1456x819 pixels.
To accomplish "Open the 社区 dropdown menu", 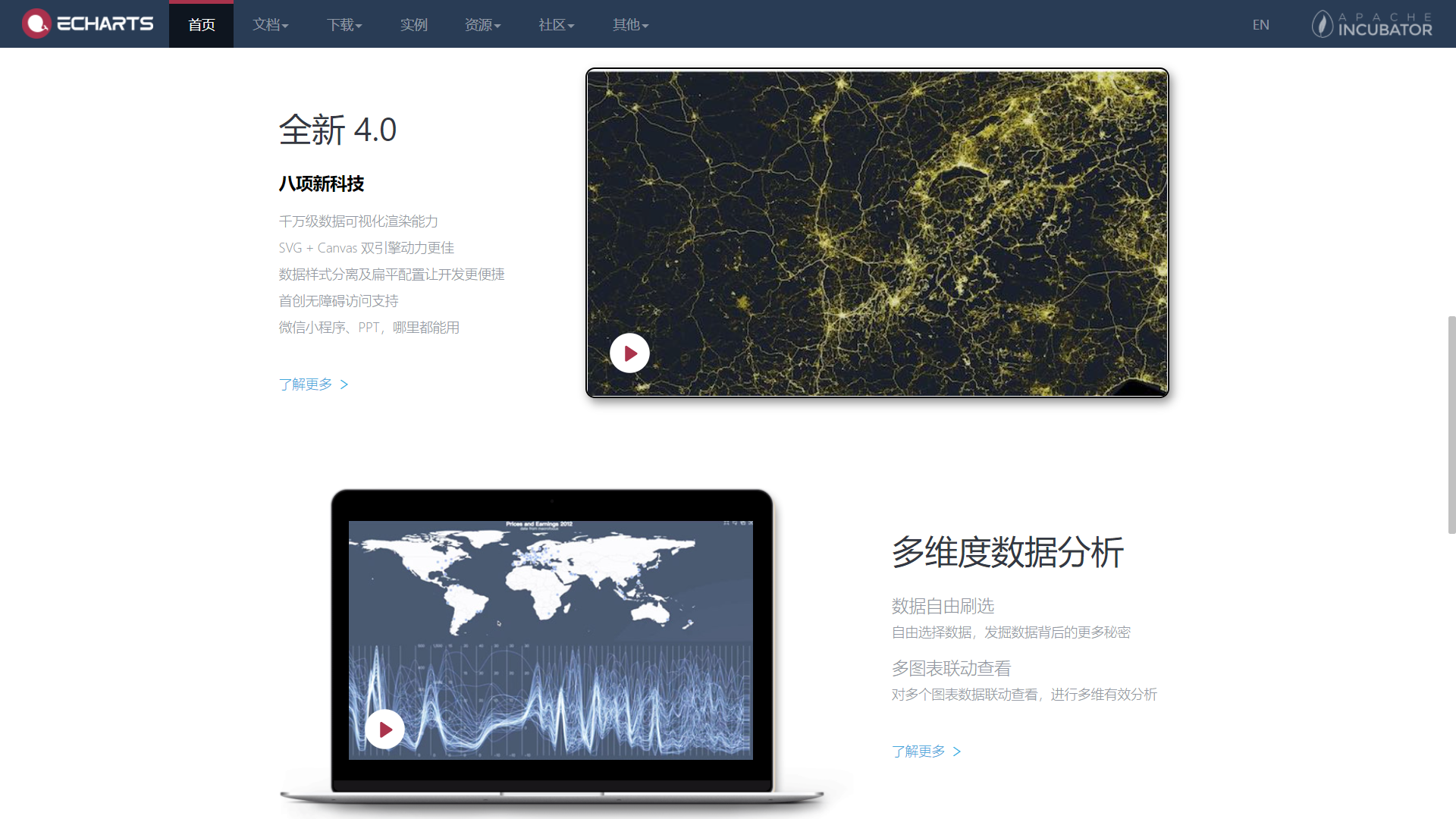I will point(556,25).
